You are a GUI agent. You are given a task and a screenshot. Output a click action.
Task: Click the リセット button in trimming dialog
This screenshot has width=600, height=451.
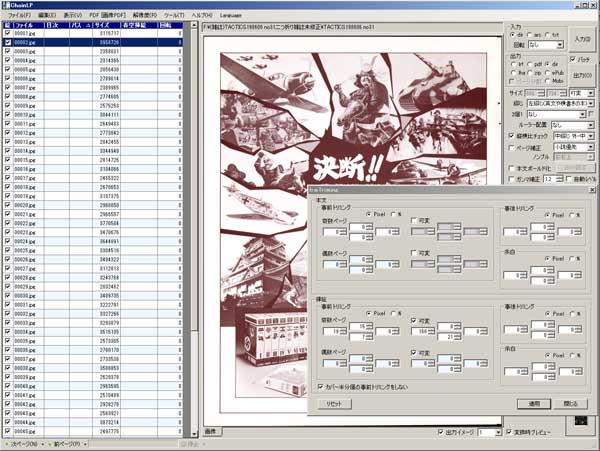coord(334,404)
